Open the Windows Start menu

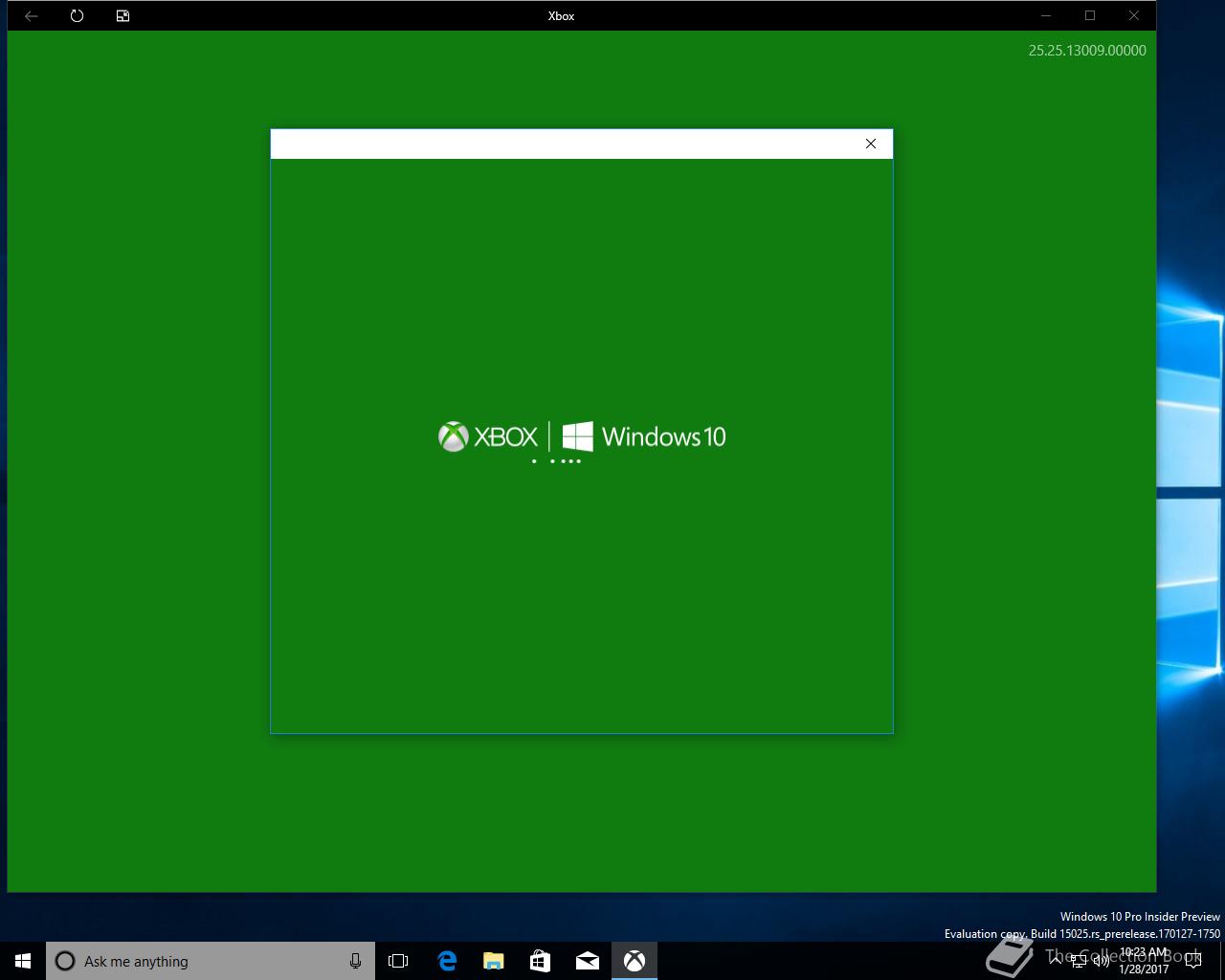point(23,961)
